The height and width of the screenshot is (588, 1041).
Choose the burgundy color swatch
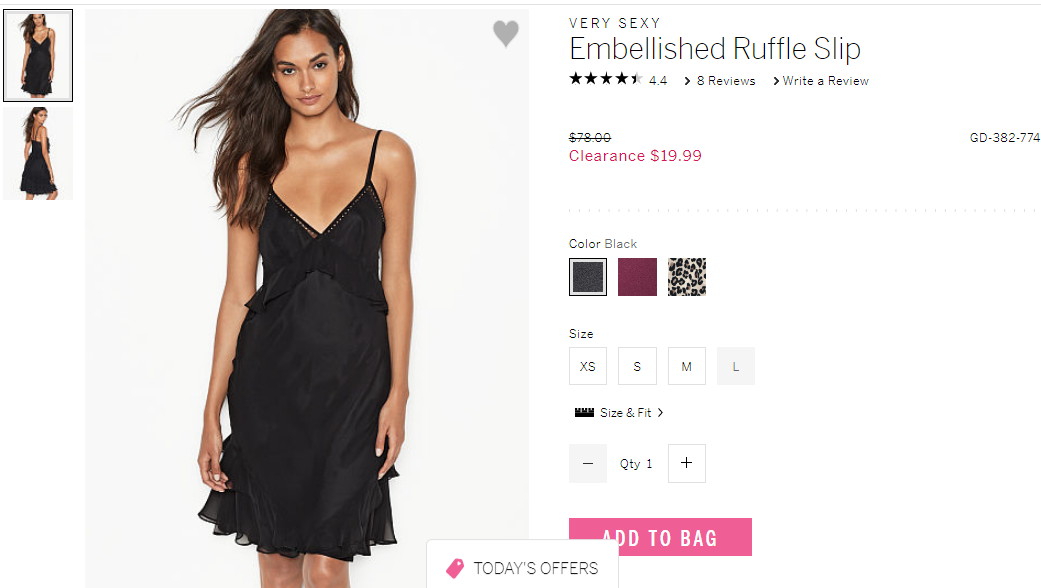pyautogui.click(x=637, y=277)
